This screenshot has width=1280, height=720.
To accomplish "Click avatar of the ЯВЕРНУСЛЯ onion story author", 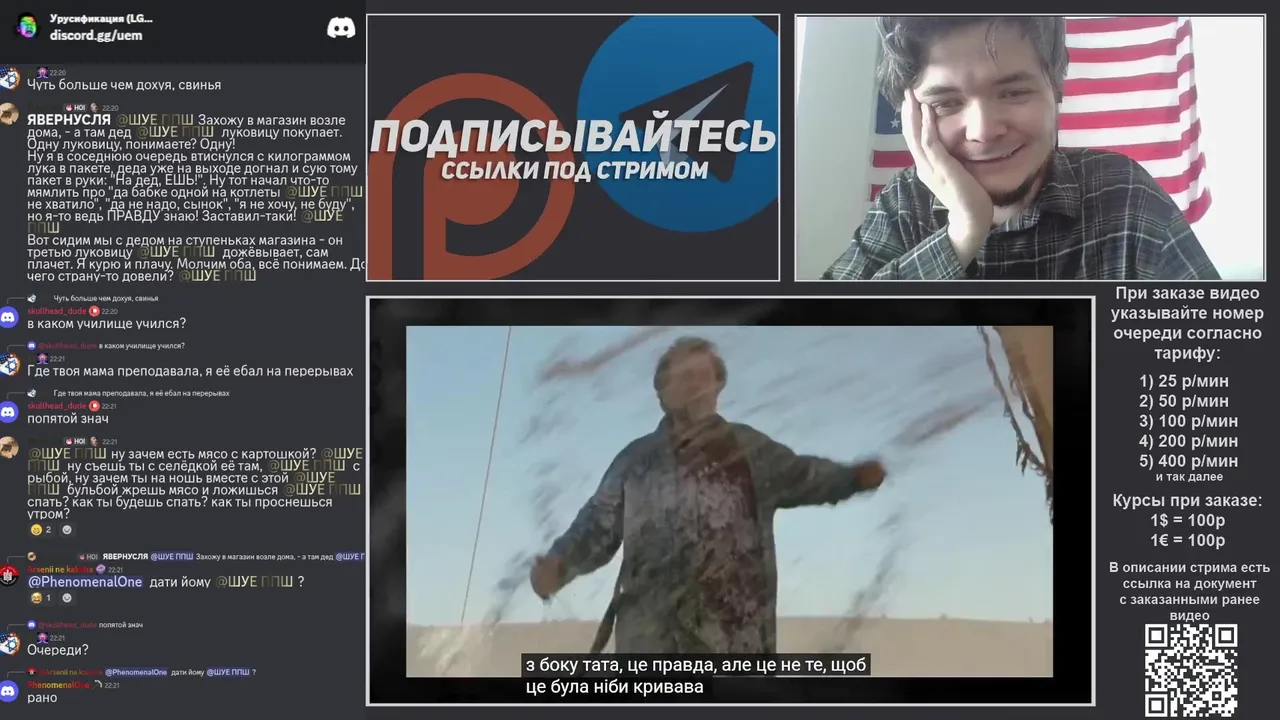I will 9,114.
